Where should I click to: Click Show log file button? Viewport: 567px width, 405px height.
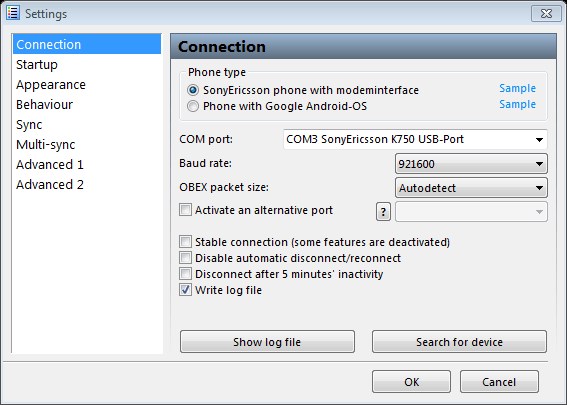pos(267,342)
